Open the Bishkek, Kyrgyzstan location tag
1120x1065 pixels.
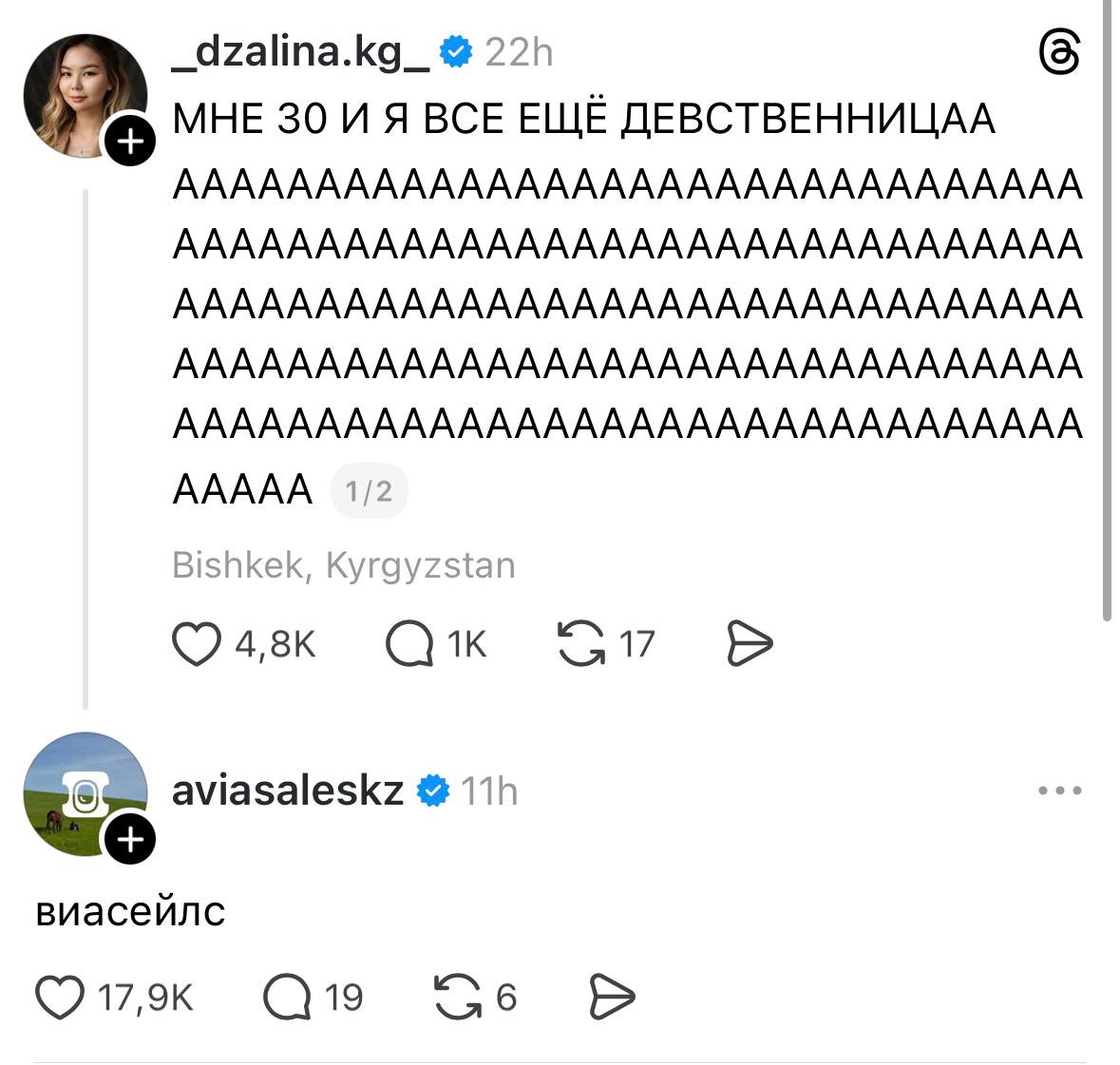tap(343, 565)
